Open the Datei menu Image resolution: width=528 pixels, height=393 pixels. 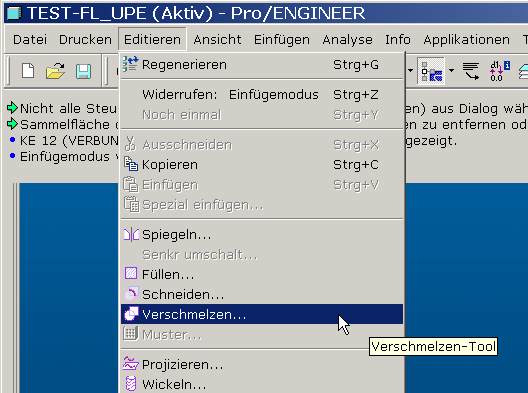(x=30, y=40)
